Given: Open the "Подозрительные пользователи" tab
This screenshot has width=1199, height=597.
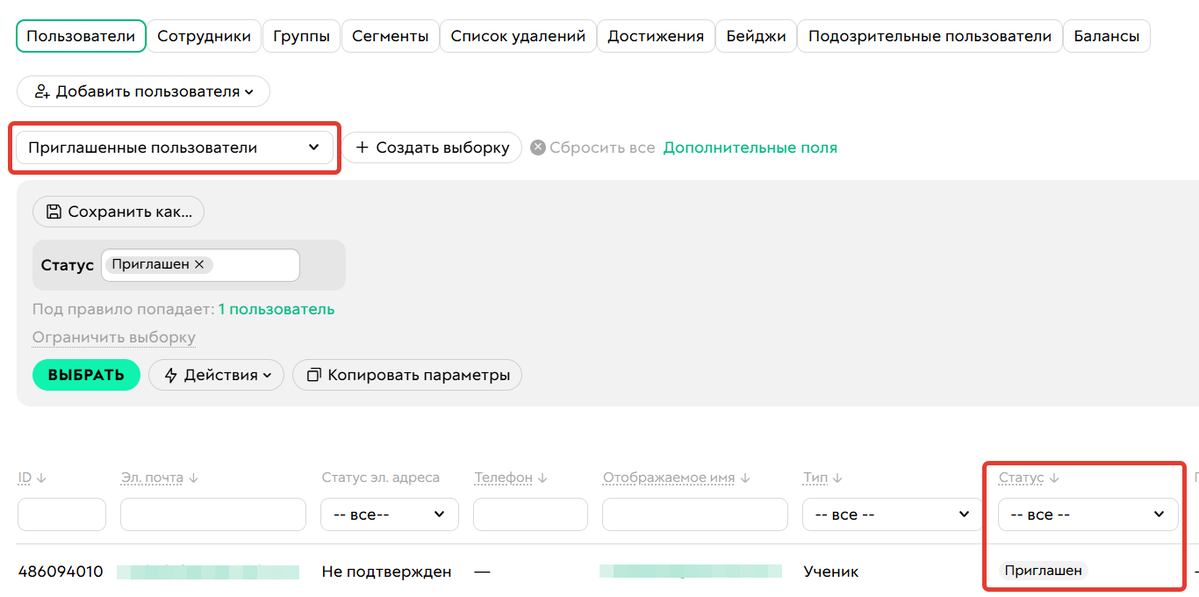Looking at the screenshot, I should (x=929, y=35).
